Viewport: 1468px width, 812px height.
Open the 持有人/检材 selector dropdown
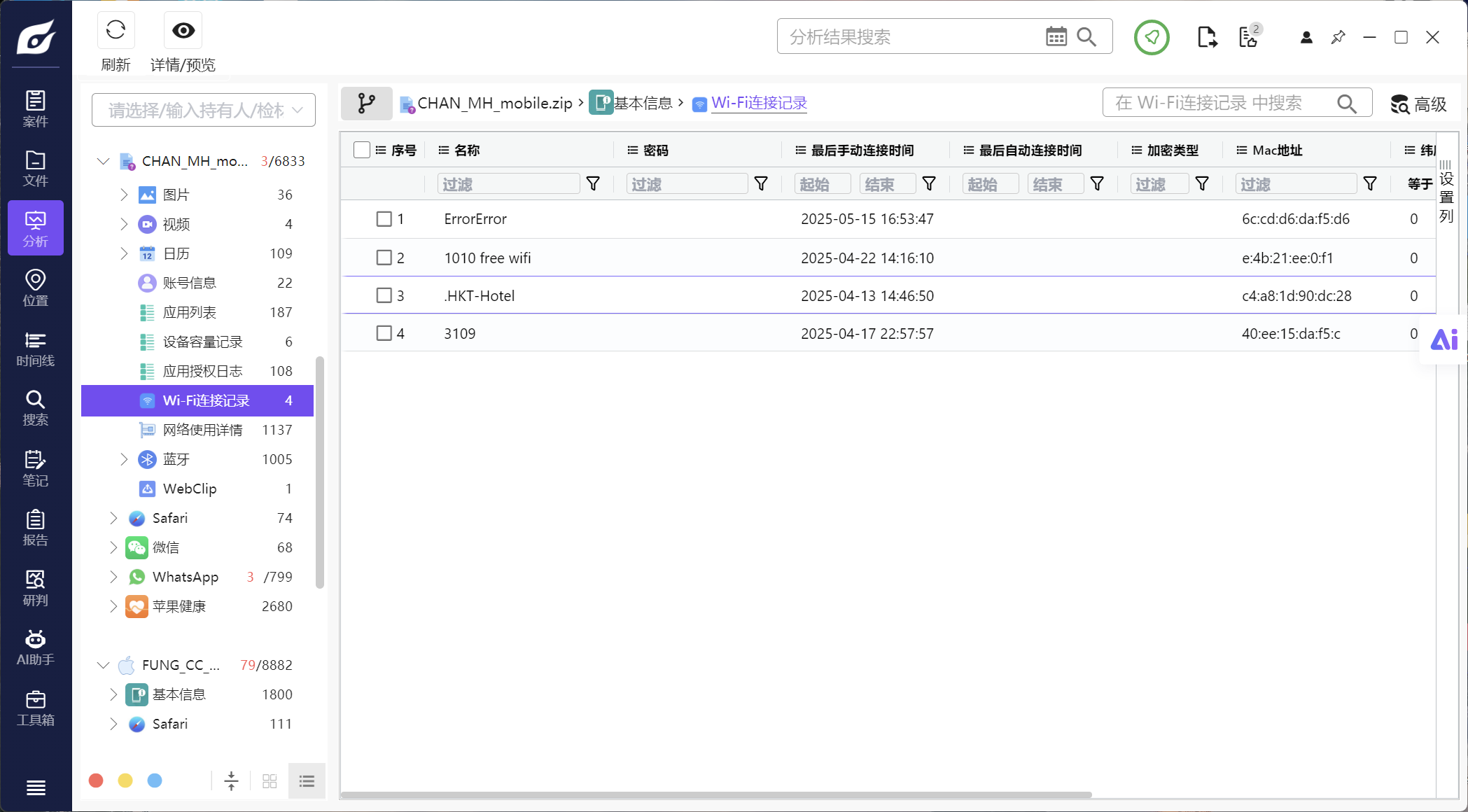204,110
